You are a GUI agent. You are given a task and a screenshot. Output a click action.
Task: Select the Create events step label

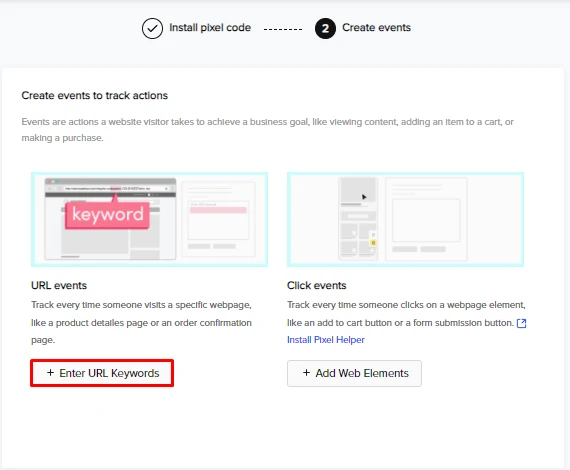point(377,28)
